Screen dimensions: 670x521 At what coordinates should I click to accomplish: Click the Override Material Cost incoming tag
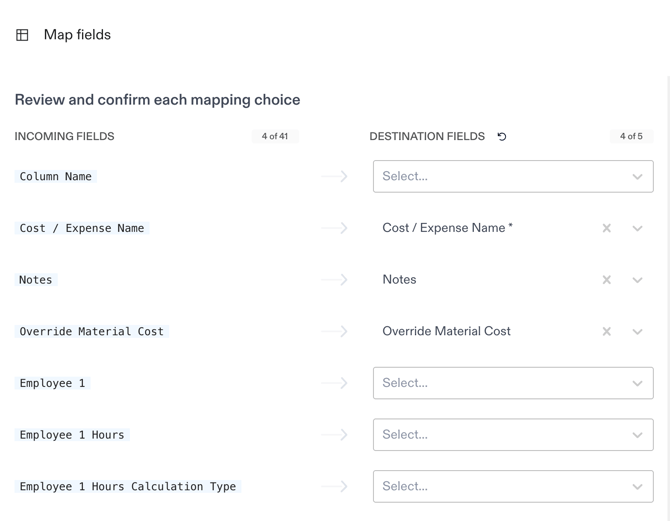pos(91,331)
